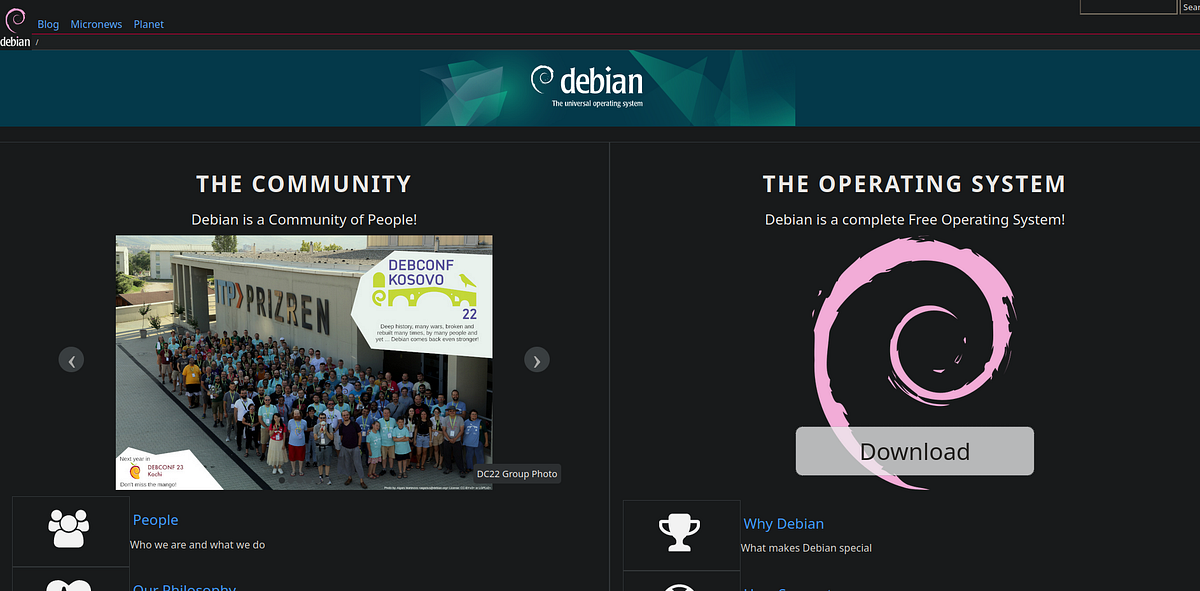This screenshot has height=591, width=1200.
Task: Click the DC22 Group Photo caption
Action: point(517,473)
